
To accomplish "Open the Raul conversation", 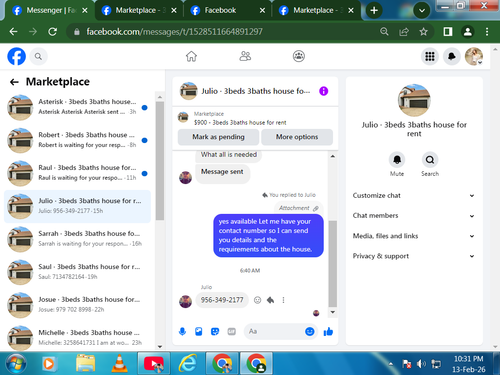I will 77,173.
